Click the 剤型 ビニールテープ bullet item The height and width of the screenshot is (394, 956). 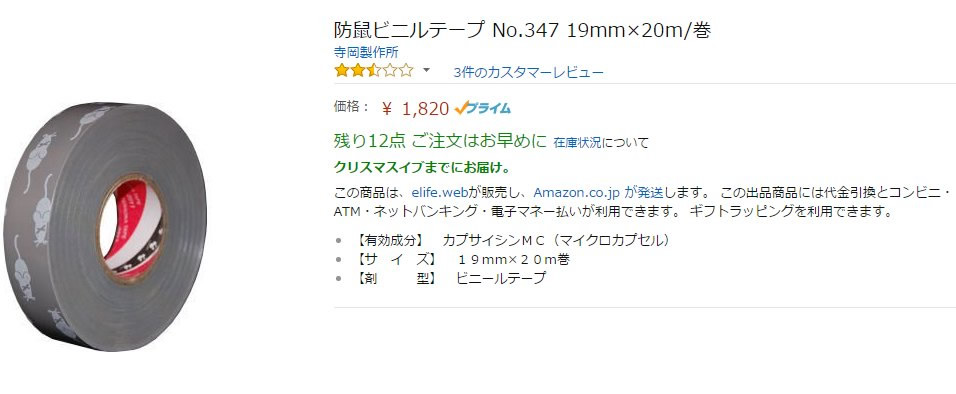click(449, 279)
